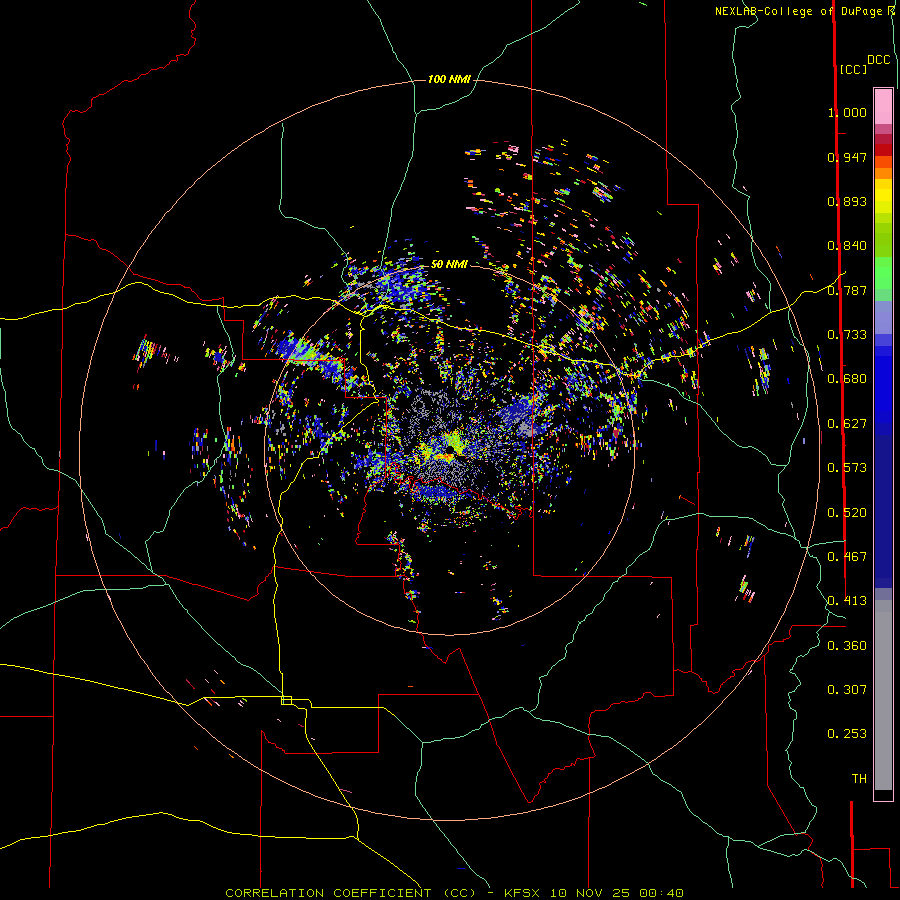The image size is (900, 900).
Task: Click the black radar site dot at center
Action: point(451,449)
